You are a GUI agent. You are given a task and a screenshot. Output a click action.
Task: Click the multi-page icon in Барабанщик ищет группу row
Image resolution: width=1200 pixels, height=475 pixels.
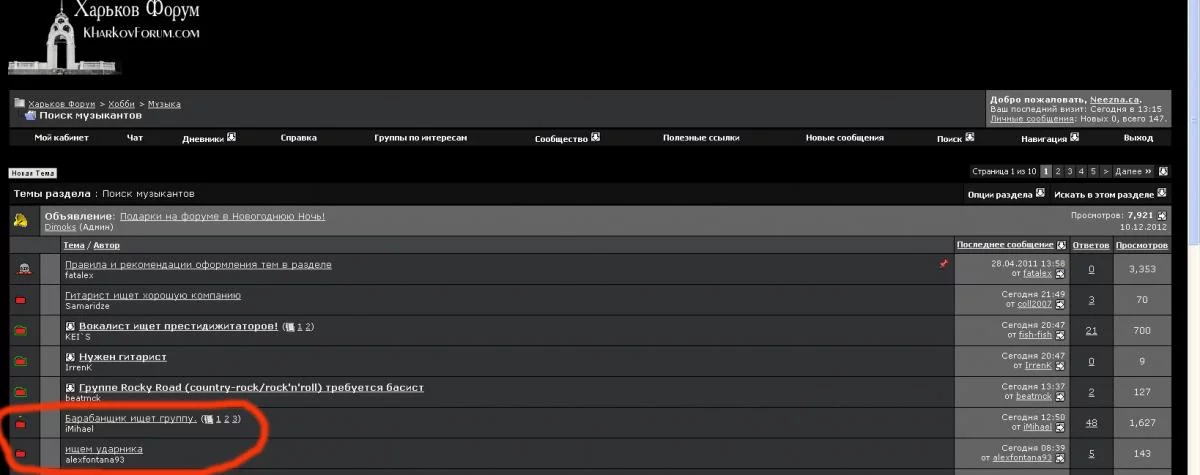209,419
